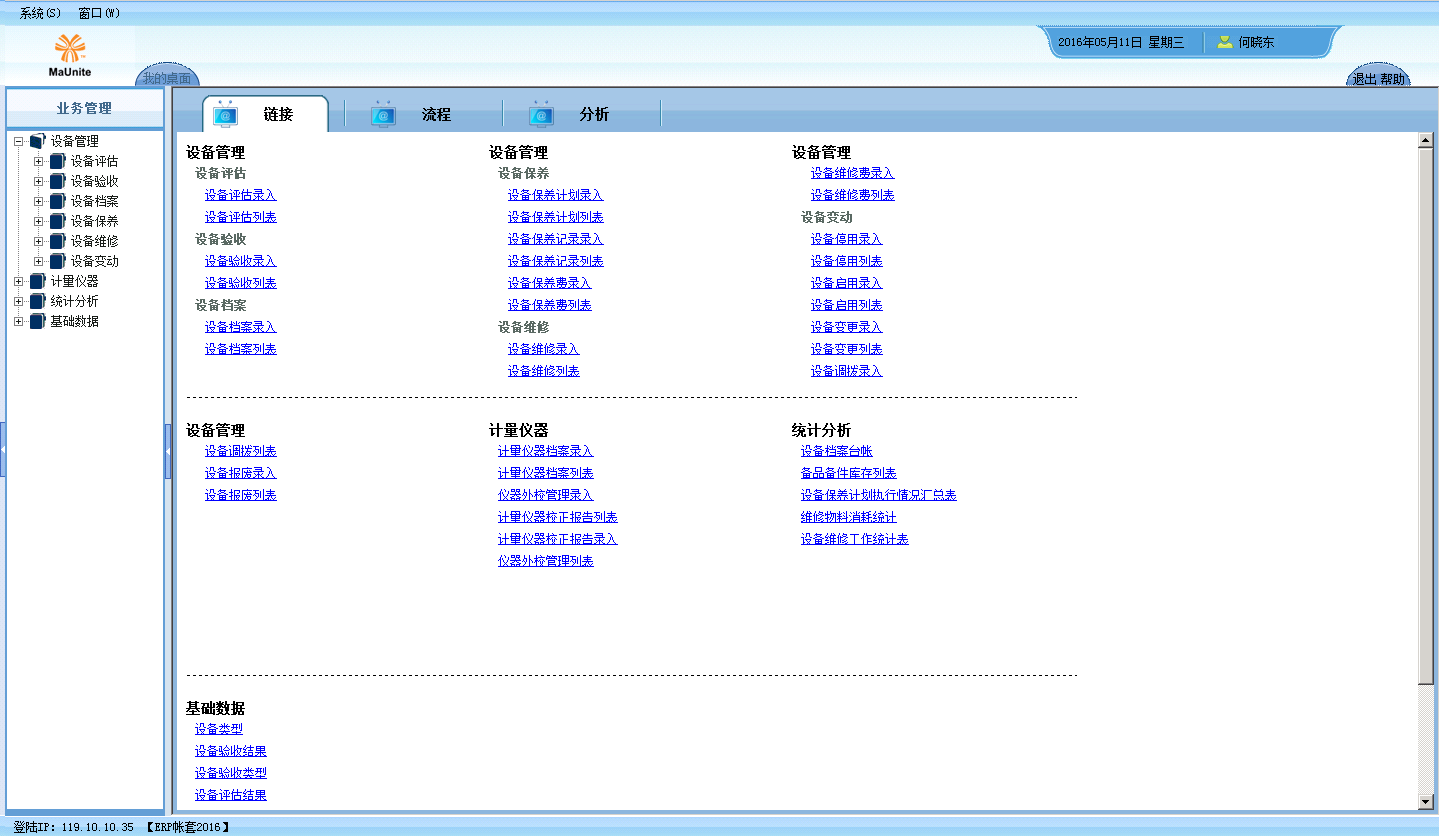1439x836 pixels.
Task: Click the 帮助 button
Action: point(1393,79)
